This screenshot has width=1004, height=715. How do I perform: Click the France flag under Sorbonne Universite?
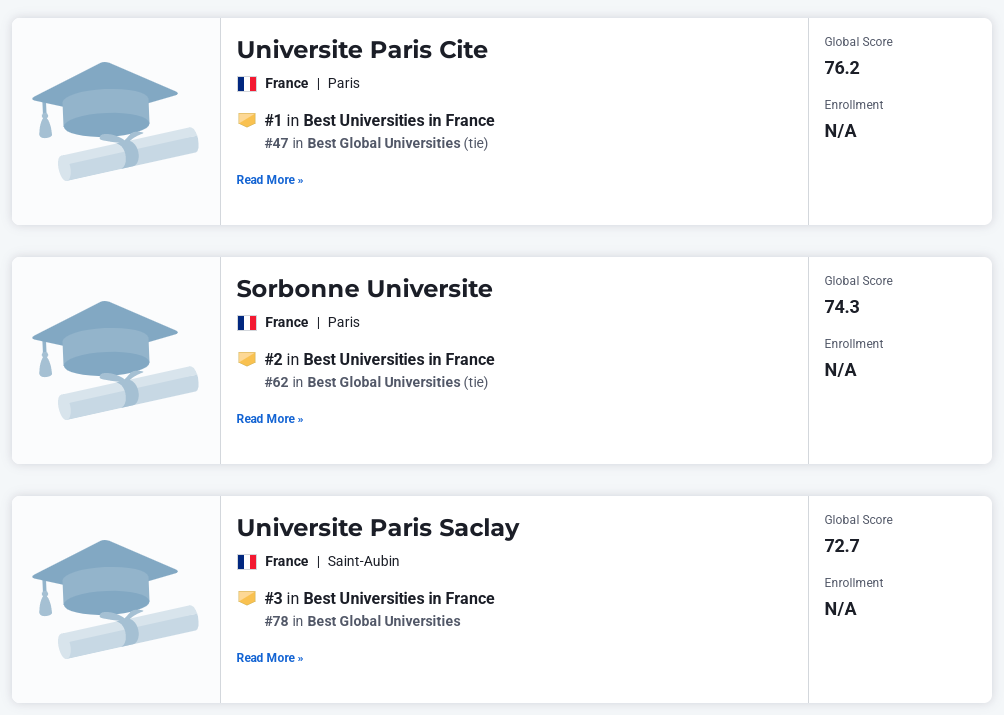[247, 323]
